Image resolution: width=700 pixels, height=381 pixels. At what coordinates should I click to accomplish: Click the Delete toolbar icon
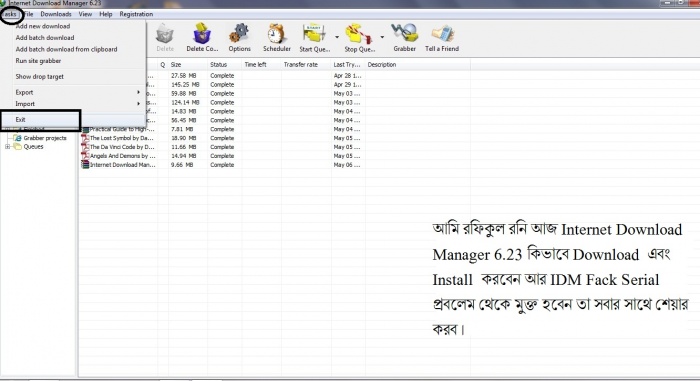(165, 35)
